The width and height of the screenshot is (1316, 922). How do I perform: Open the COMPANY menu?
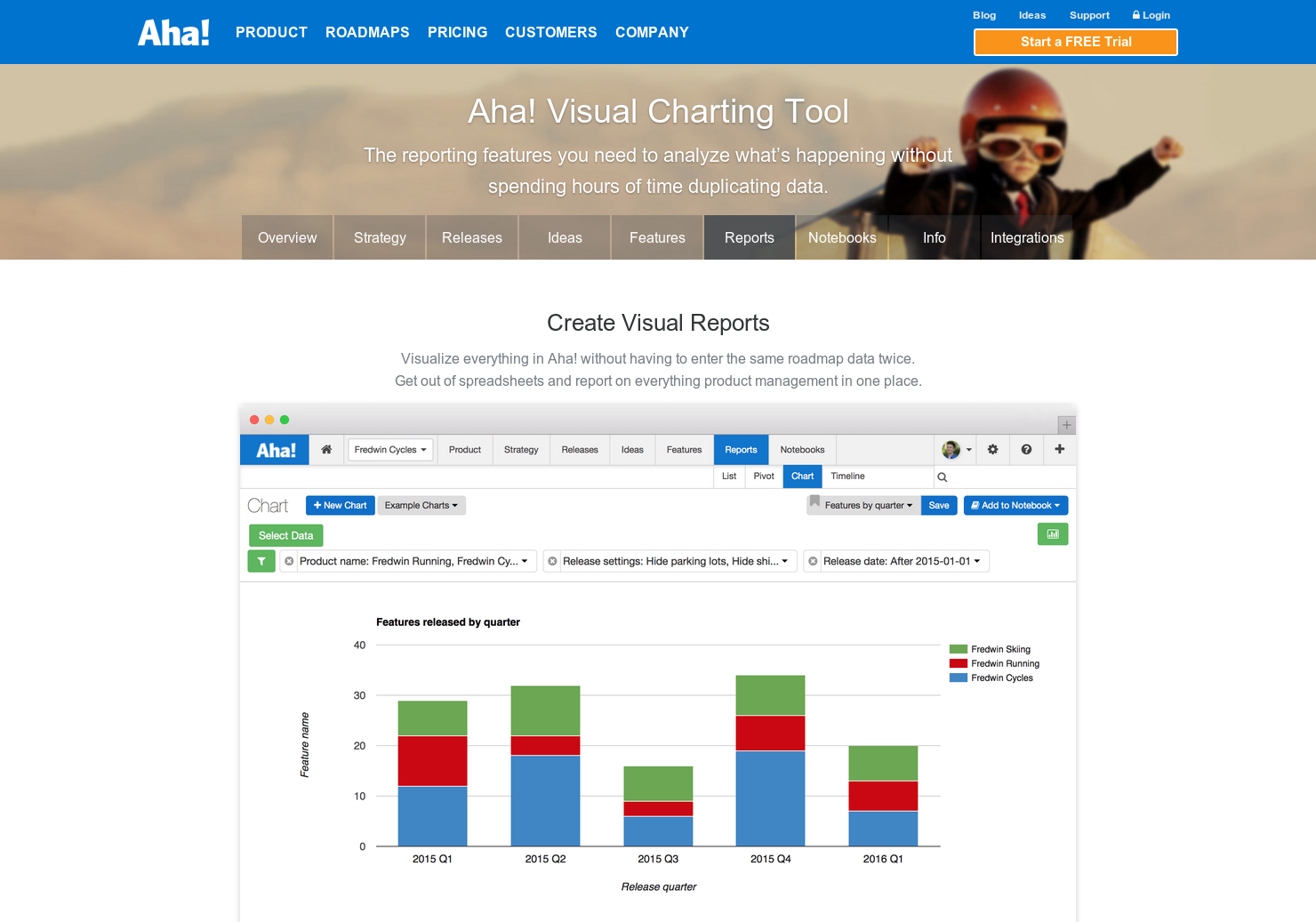[x=652, y=33]
